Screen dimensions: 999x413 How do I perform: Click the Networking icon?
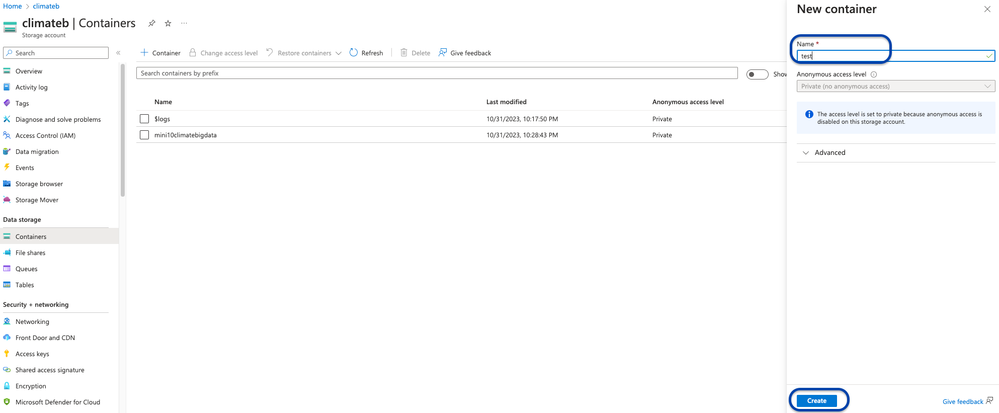coord(7,322)
